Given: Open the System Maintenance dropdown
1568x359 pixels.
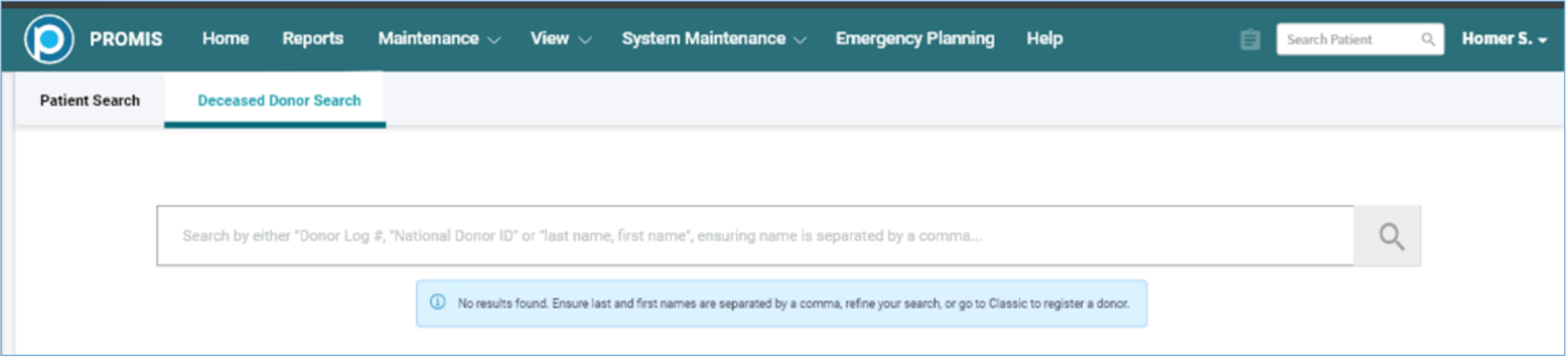Looking at the screenshot, I should tap(714, 39).
